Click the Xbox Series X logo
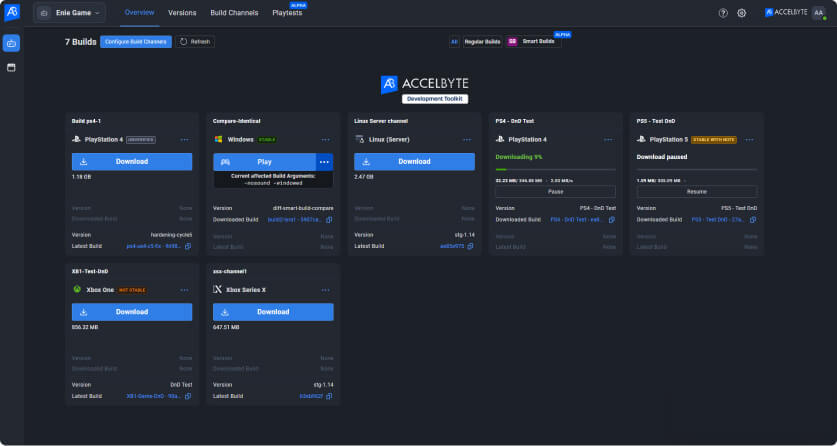The height and width of the screenshot is (446, 837). coord(218,290)
